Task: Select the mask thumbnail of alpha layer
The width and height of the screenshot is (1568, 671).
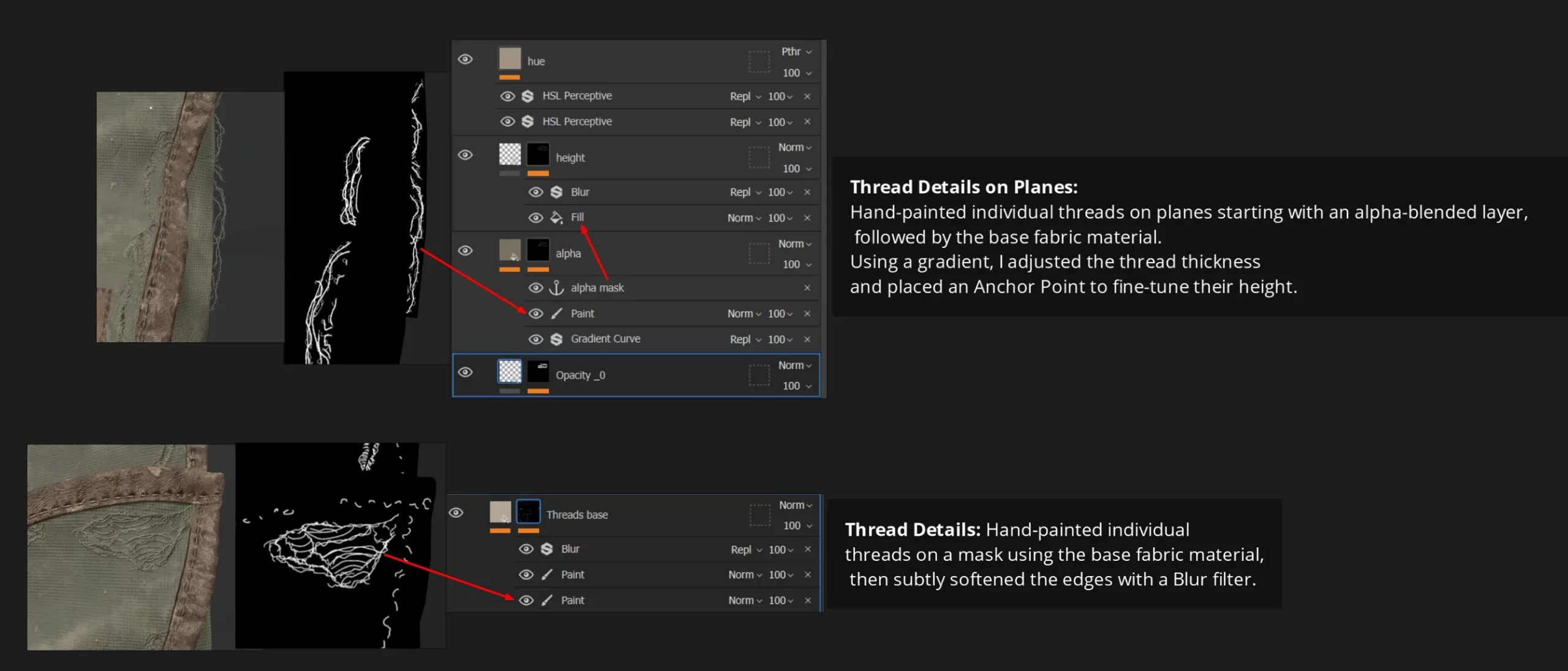Action: 538,250
